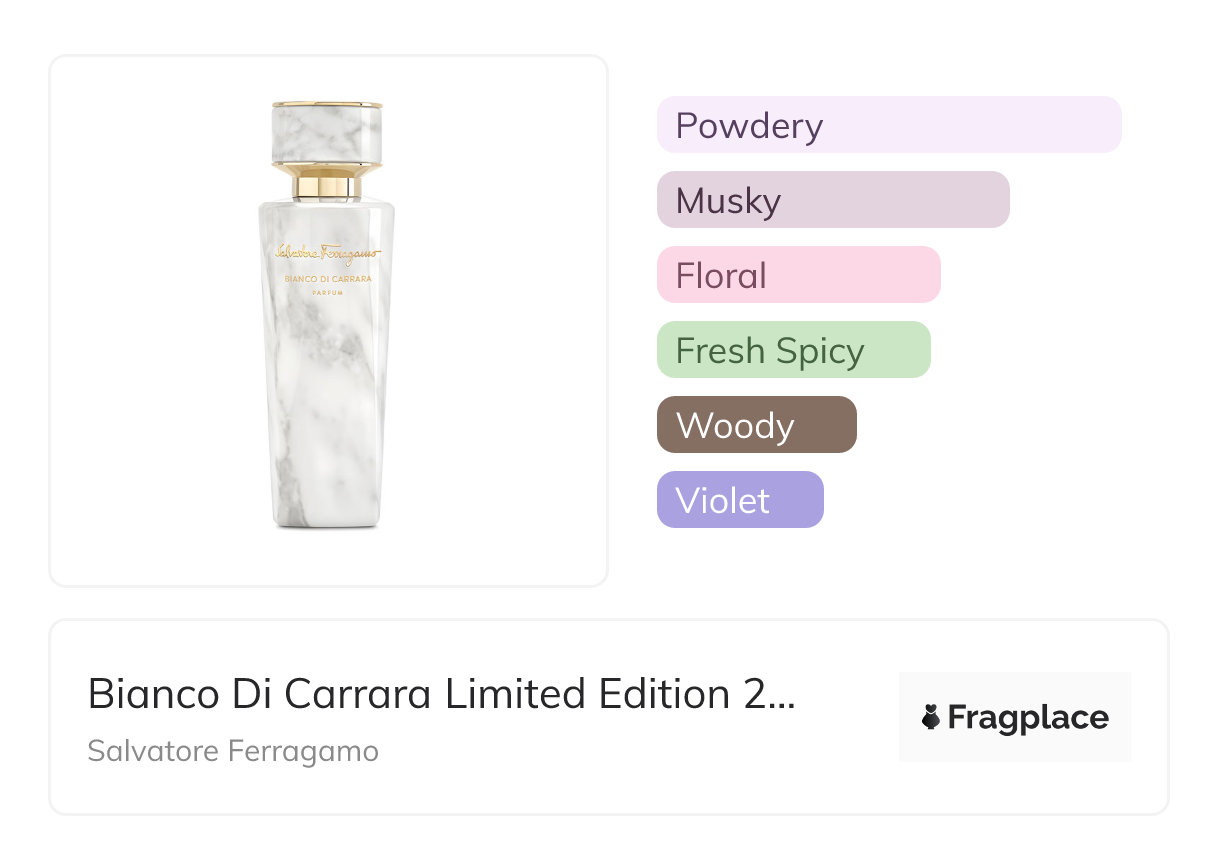Click the Salvatore Ferragamo brand name below title
Screen dimensions: 1218x864
coord(233,751)
